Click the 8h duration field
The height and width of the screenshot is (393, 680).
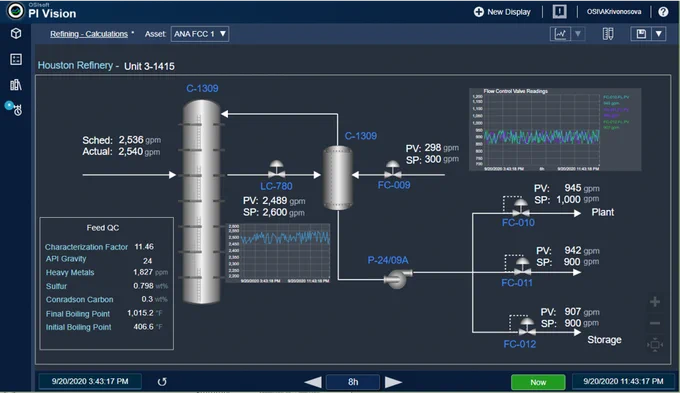353,382
